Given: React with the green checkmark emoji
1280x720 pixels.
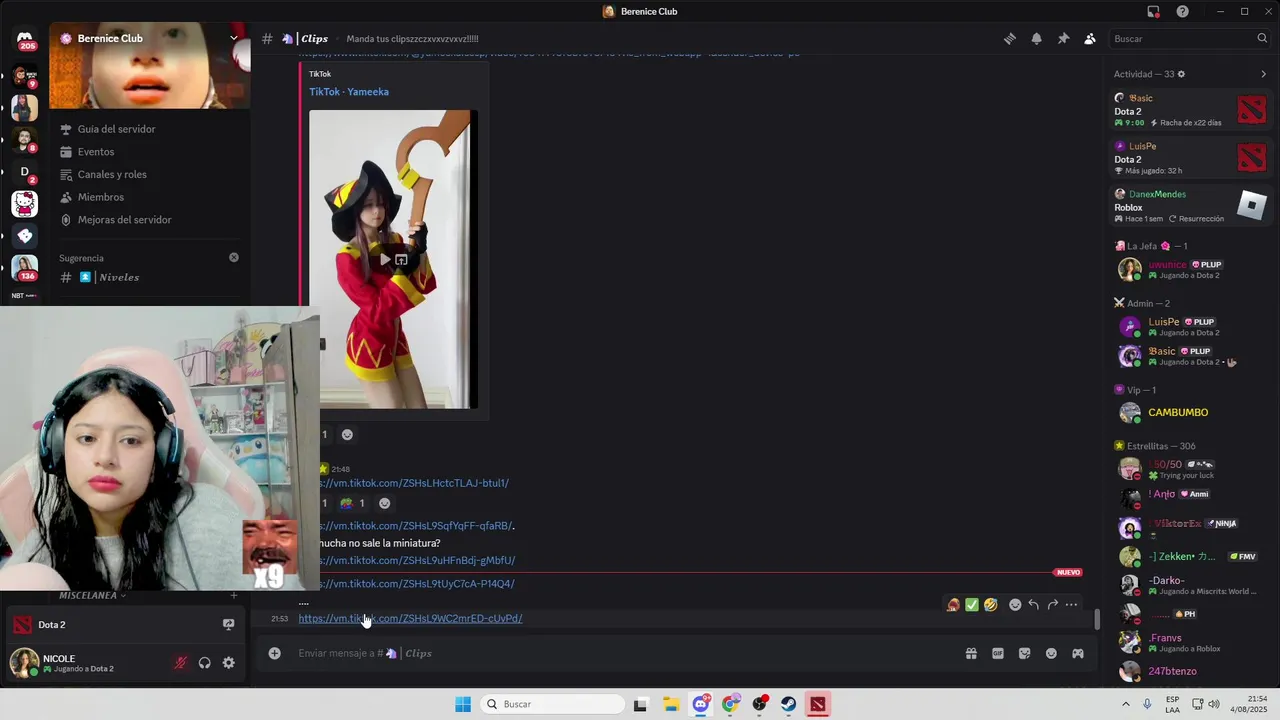Looking at the screenshot, I should [972, 605].
